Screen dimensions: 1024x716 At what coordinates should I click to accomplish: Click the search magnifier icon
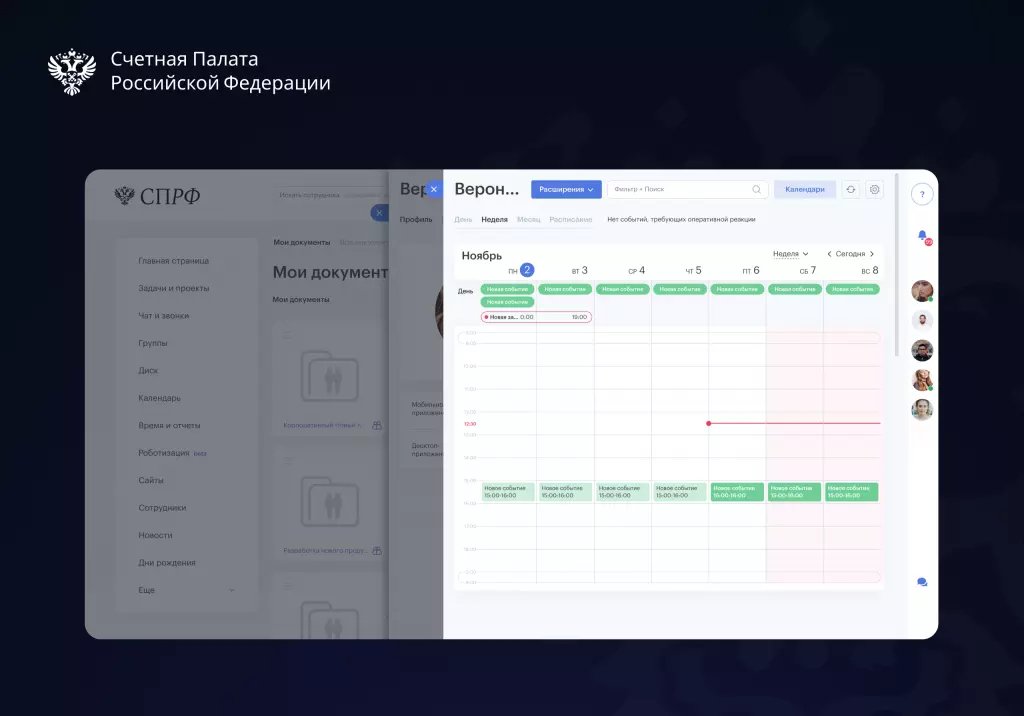click(756, 189)
